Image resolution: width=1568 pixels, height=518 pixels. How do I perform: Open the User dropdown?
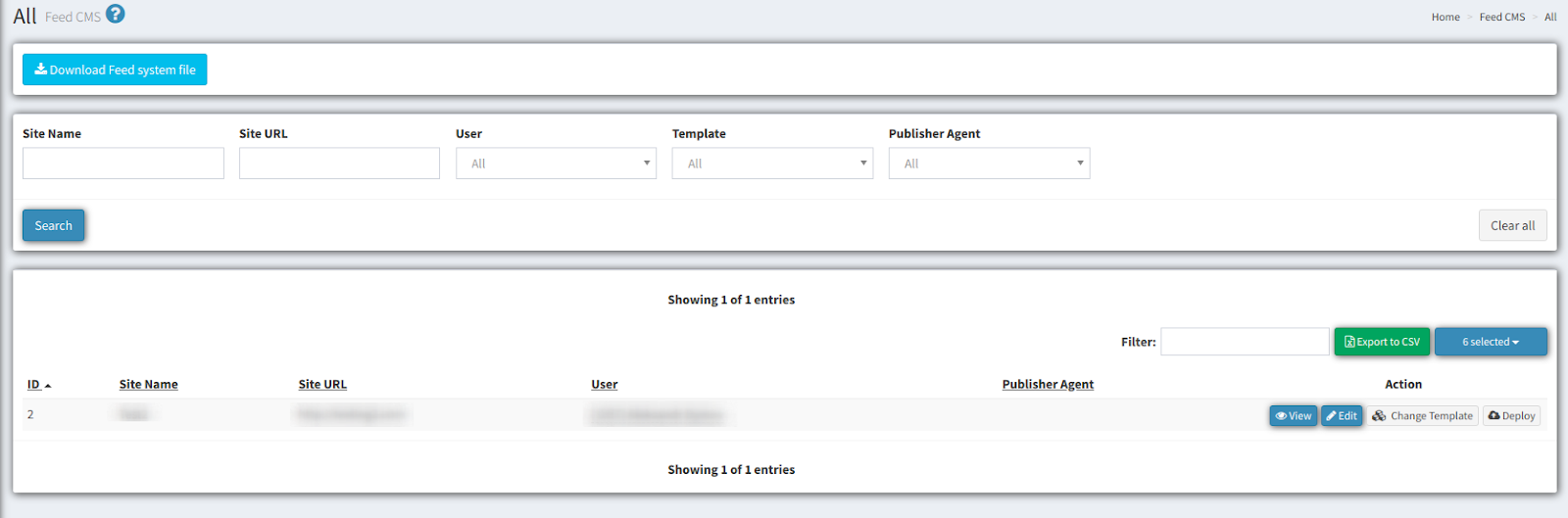point(556,164)
